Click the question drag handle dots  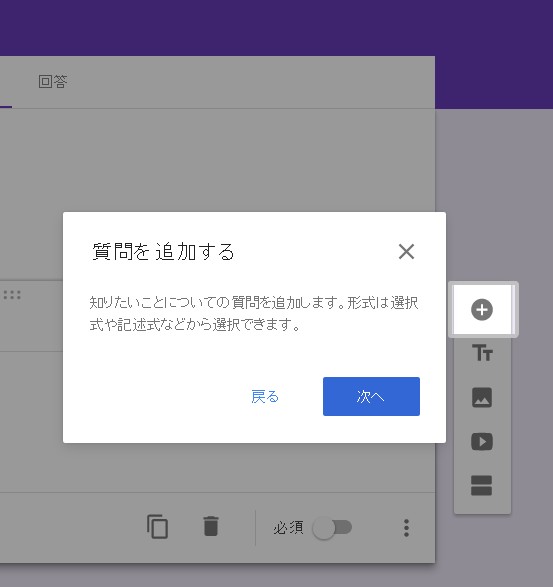point(12,295)
